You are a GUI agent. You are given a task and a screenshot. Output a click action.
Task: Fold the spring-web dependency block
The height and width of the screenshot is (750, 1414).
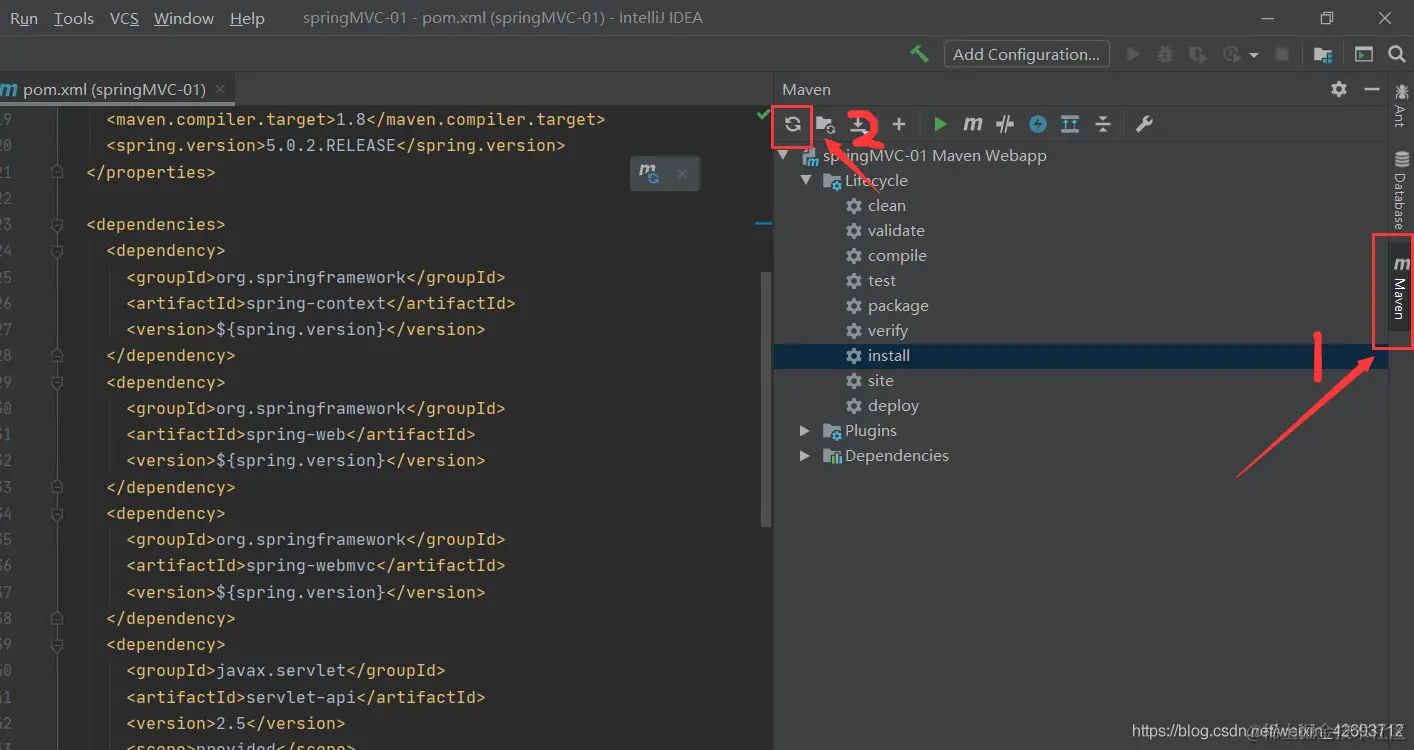[56, 383]
